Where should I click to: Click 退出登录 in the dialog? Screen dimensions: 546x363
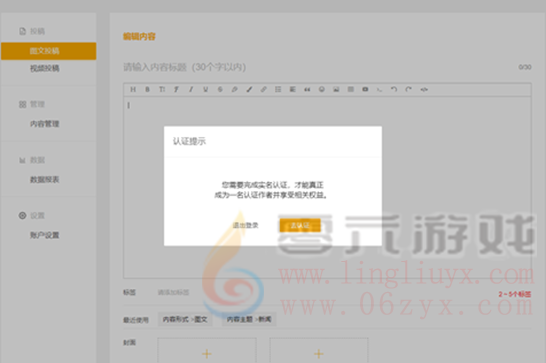[245, 225]
